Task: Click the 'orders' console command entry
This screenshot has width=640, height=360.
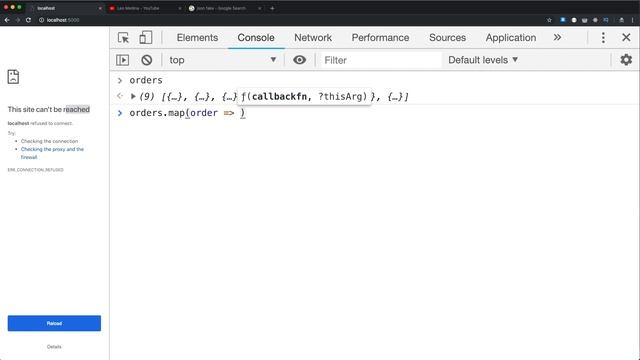Action: tap(146, 80)
